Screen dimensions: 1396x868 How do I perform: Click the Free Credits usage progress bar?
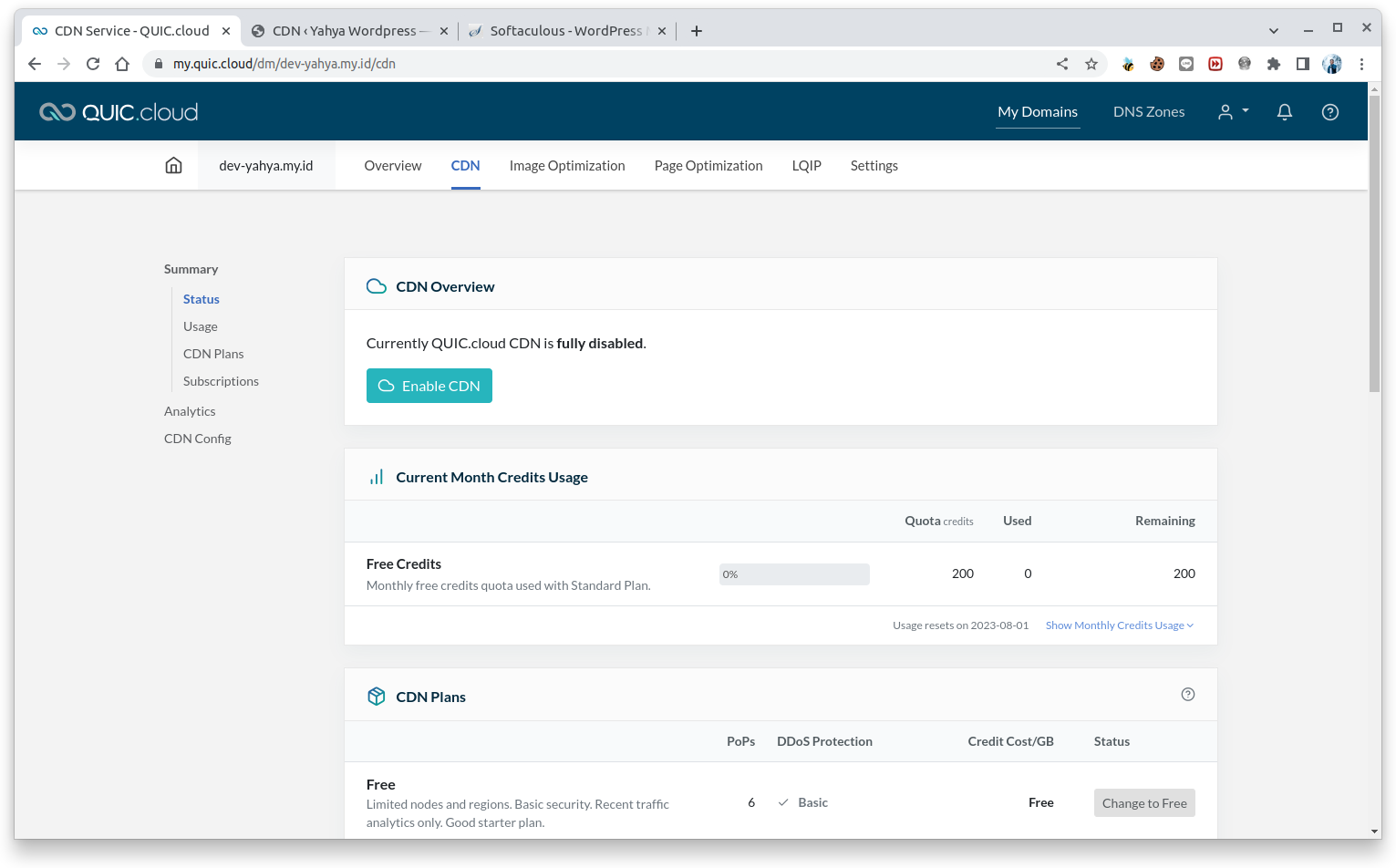[x=793, y=573]
